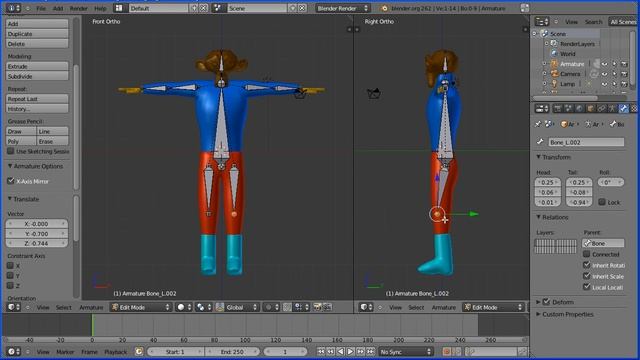Click the Camera object icon in outliner
Screen dimensions: 640x360
pos(554,74)
